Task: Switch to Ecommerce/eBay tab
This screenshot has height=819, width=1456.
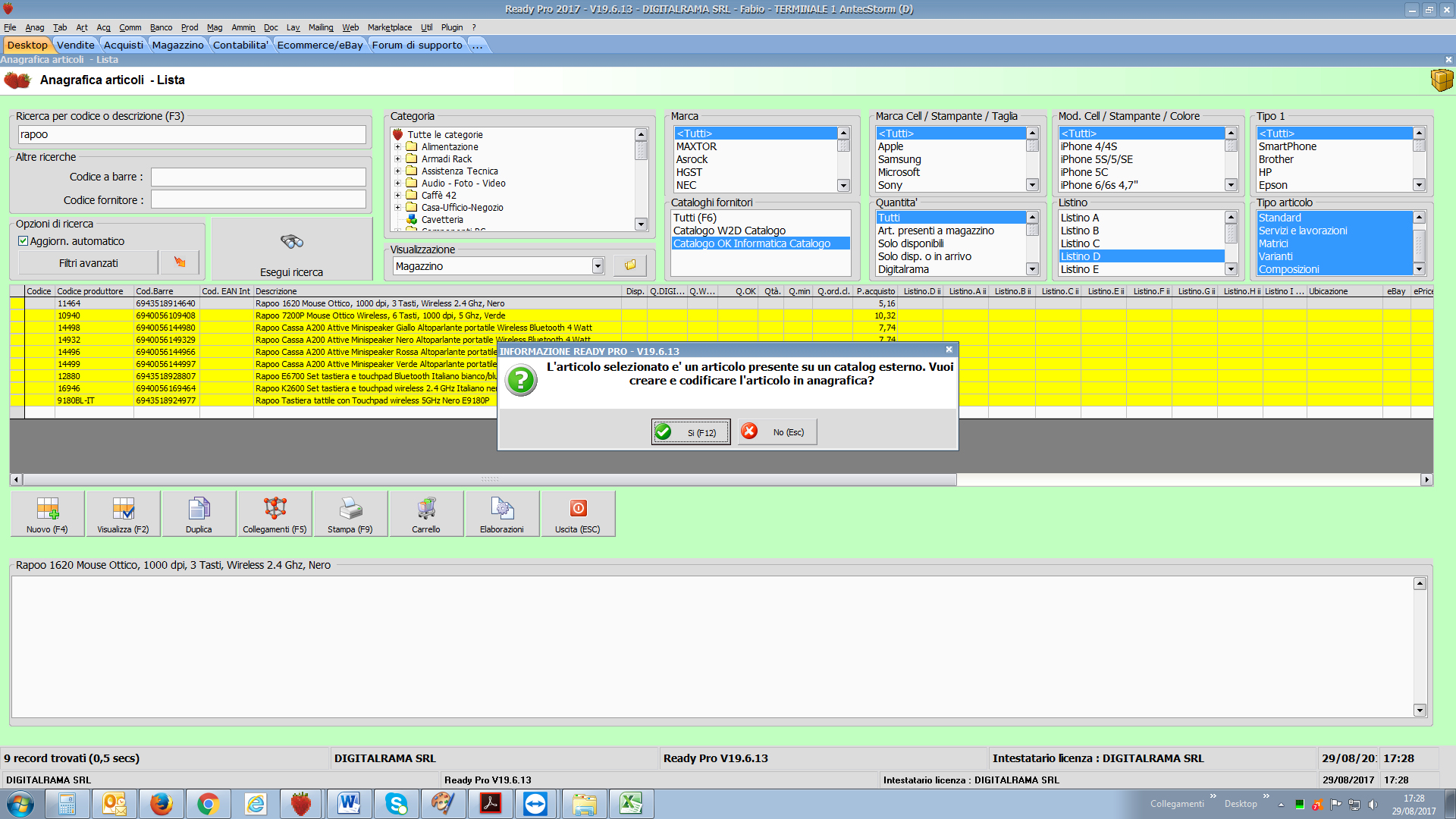Action: (x=320, y=45)
